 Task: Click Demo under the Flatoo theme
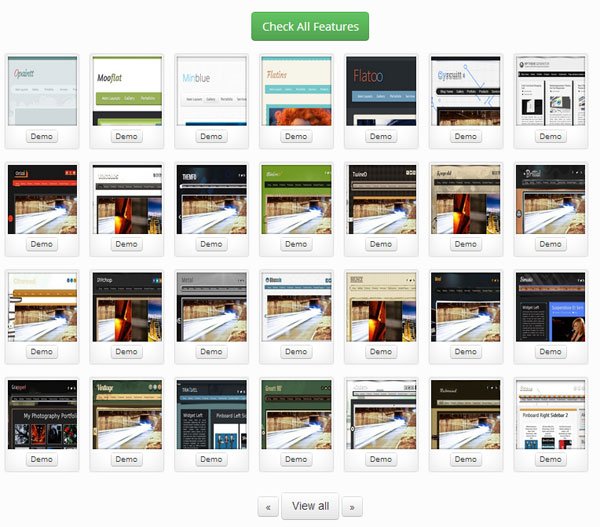[381, 137]
